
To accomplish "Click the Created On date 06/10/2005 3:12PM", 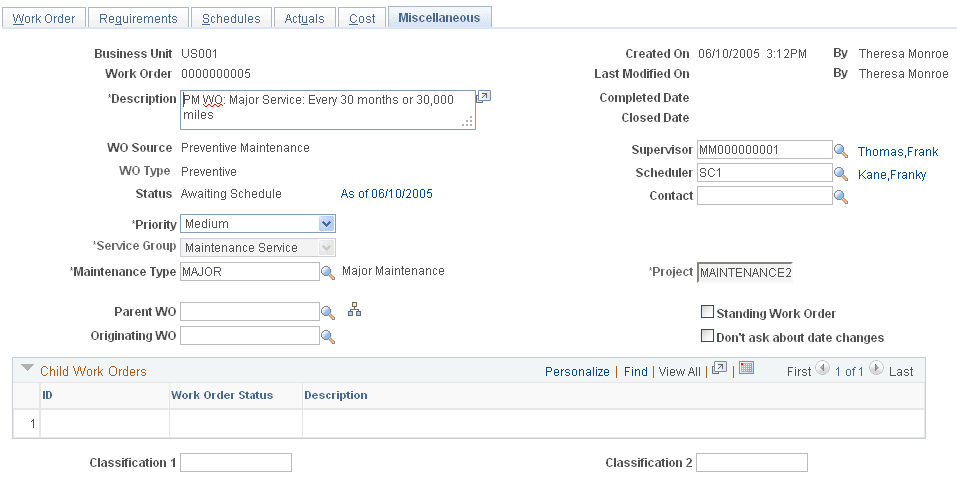I will (x=753, y=54).
